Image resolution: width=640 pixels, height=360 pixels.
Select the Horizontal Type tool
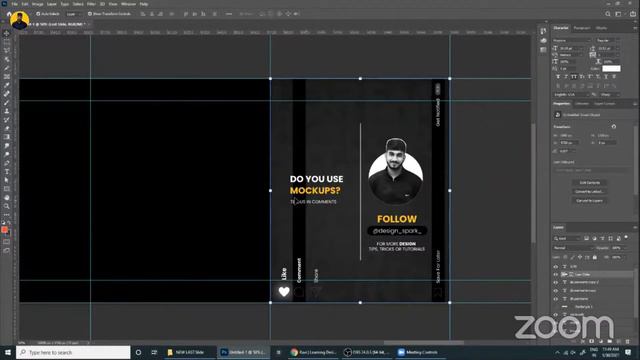(7, 171)
